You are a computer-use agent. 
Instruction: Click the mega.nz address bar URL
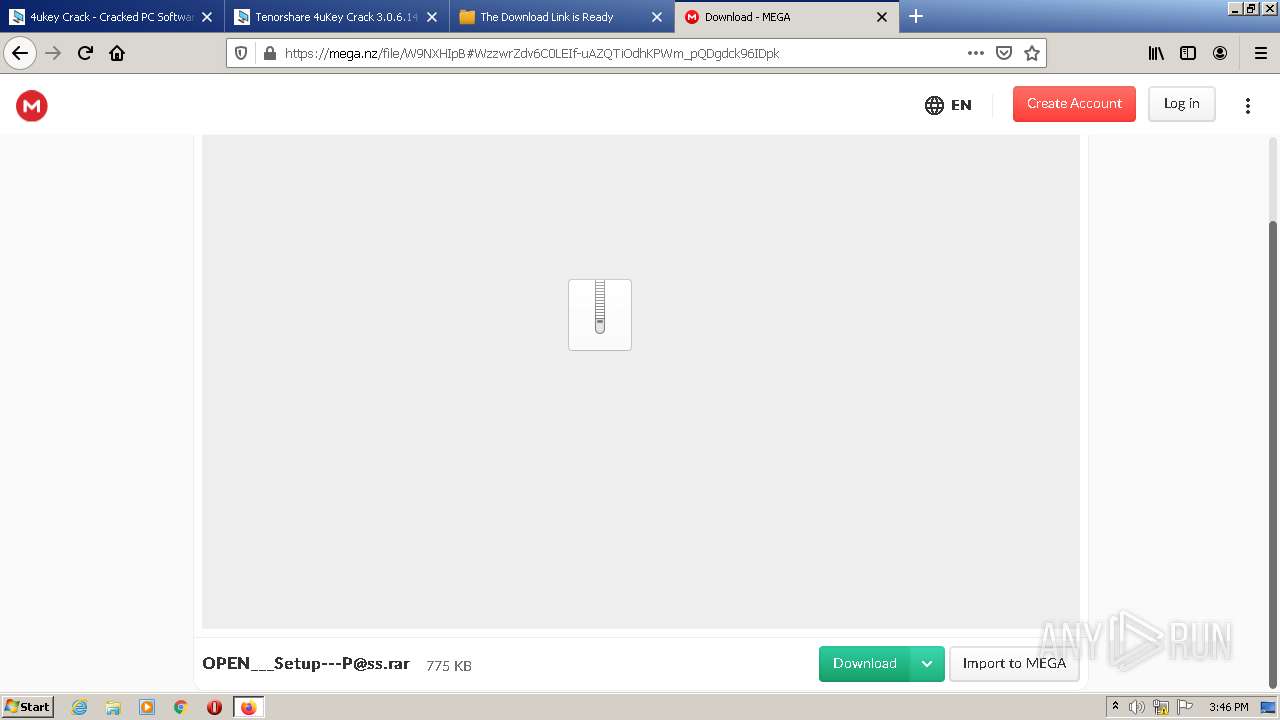pyautogui.click(x=532, y=53)
